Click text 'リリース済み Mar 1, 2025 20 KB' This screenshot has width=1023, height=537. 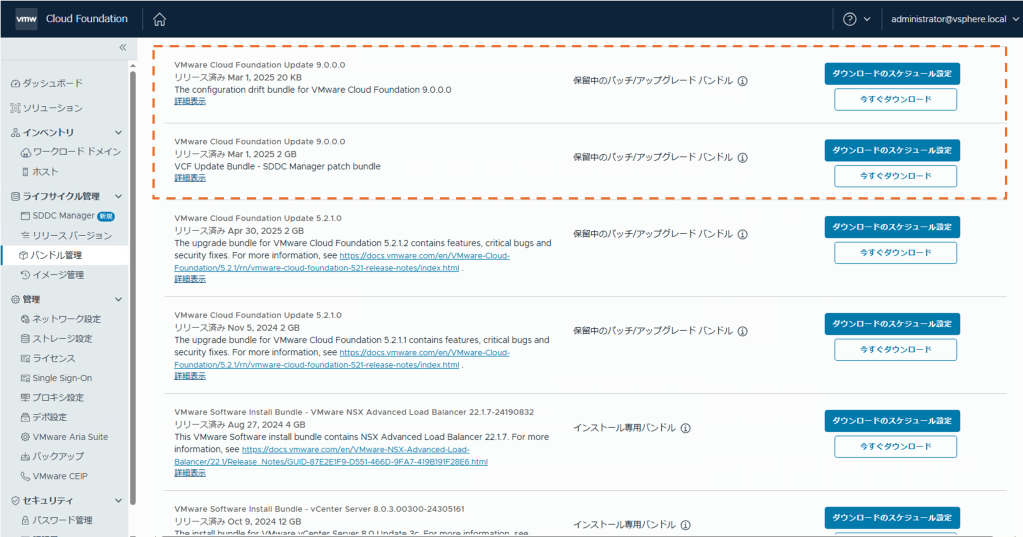pos(237,78)
